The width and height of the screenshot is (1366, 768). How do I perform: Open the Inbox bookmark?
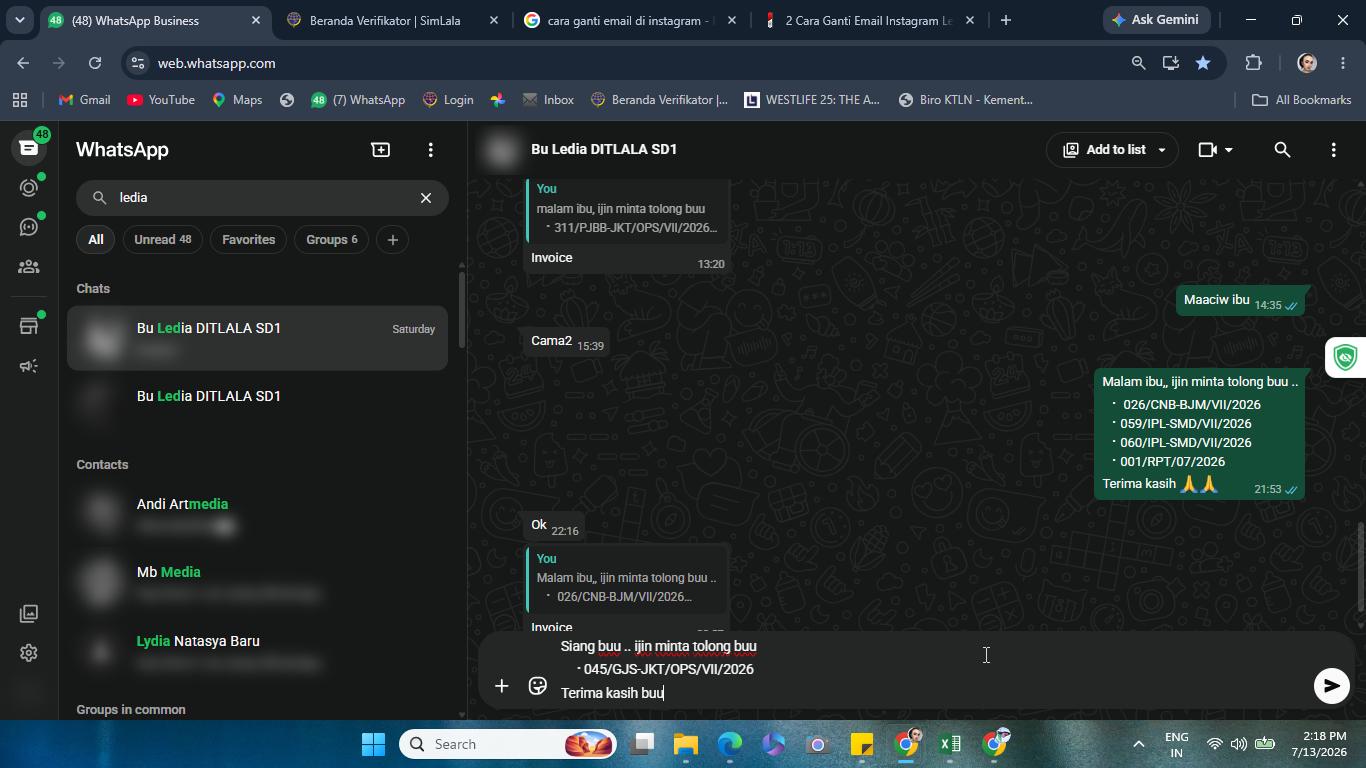pos(547,100)
